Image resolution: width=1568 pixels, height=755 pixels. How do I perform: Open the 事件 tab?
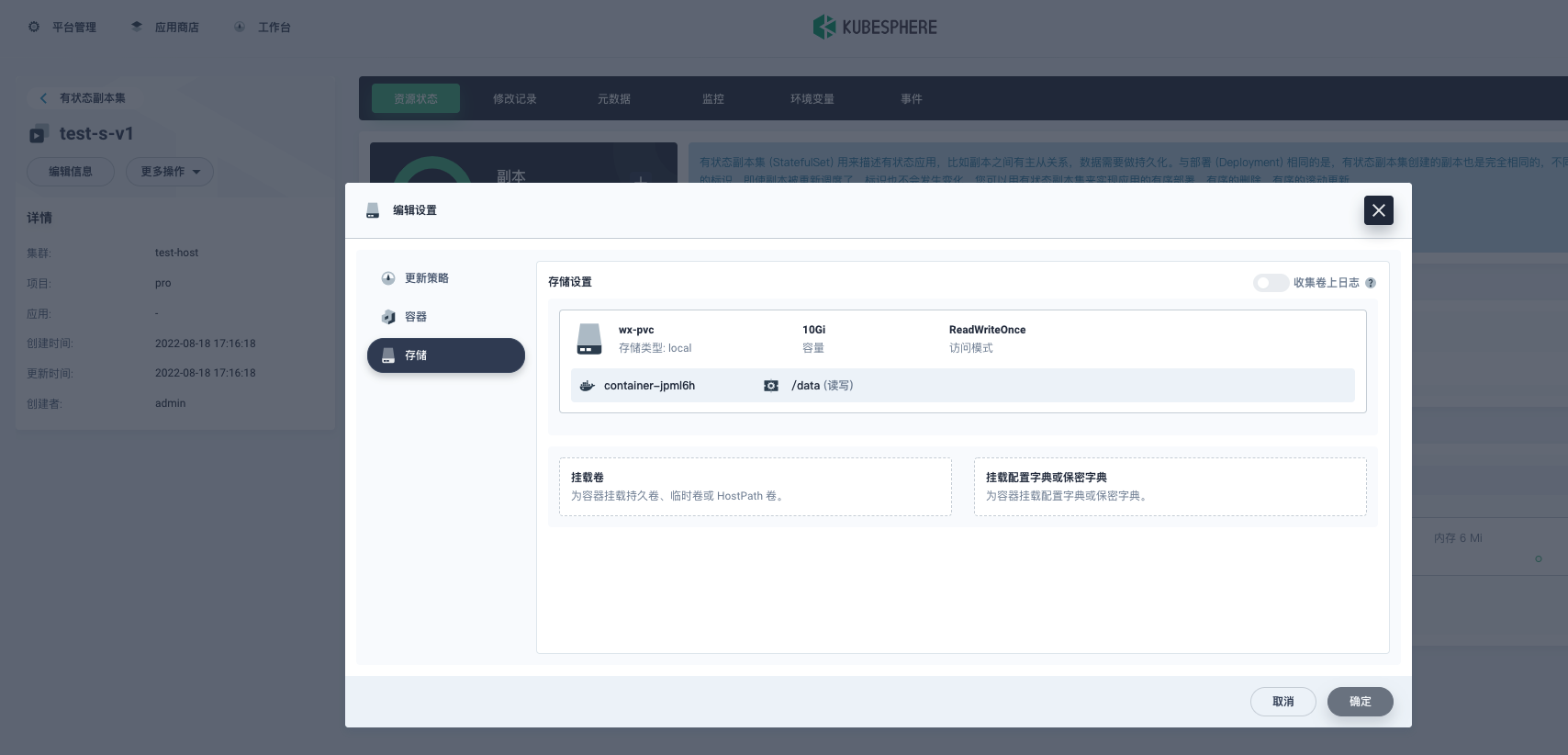point(912,98)
